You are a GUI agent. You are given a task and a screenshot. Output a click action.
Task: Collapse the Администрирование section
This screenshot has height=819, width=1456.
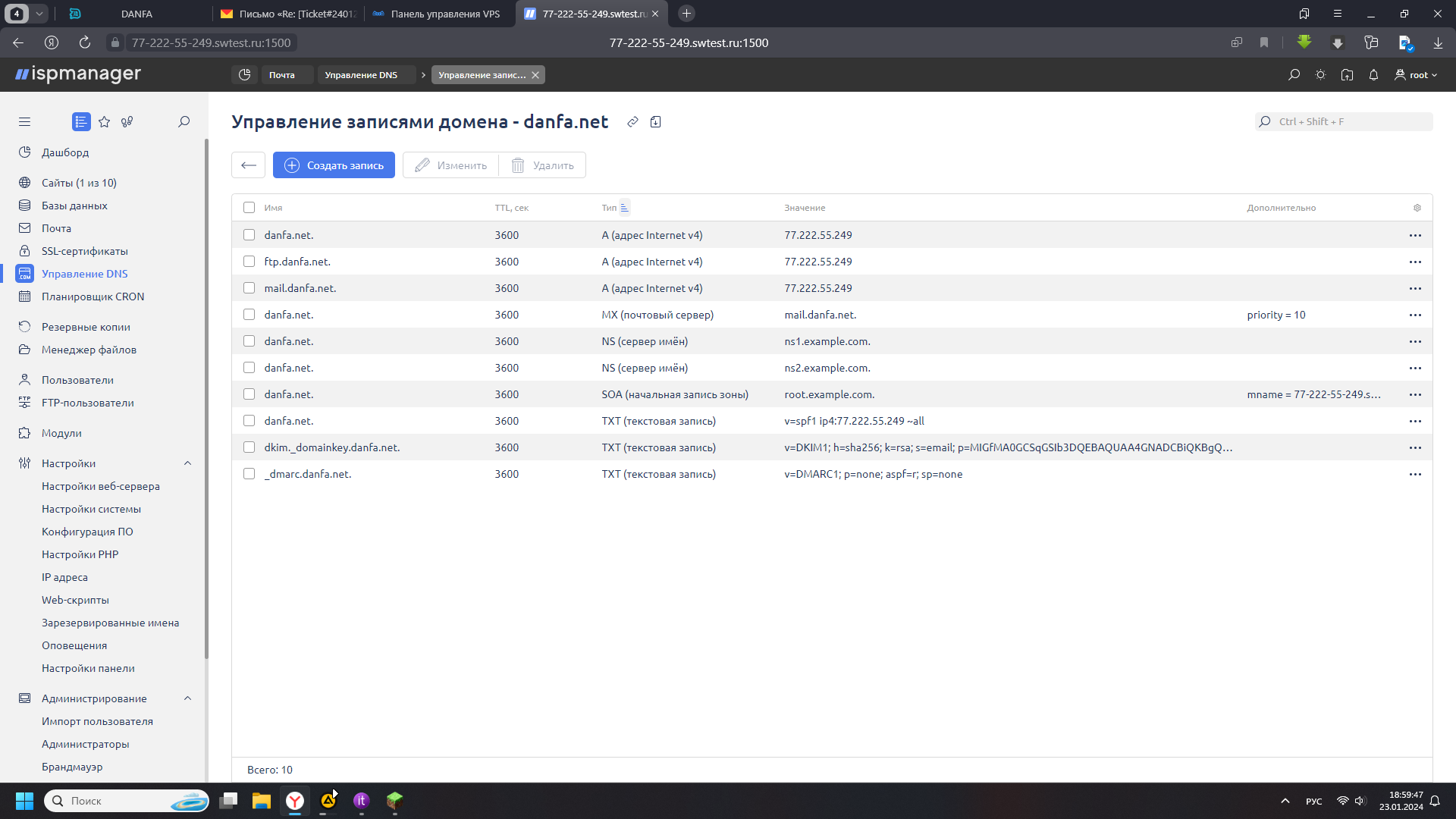coord(187,698)
